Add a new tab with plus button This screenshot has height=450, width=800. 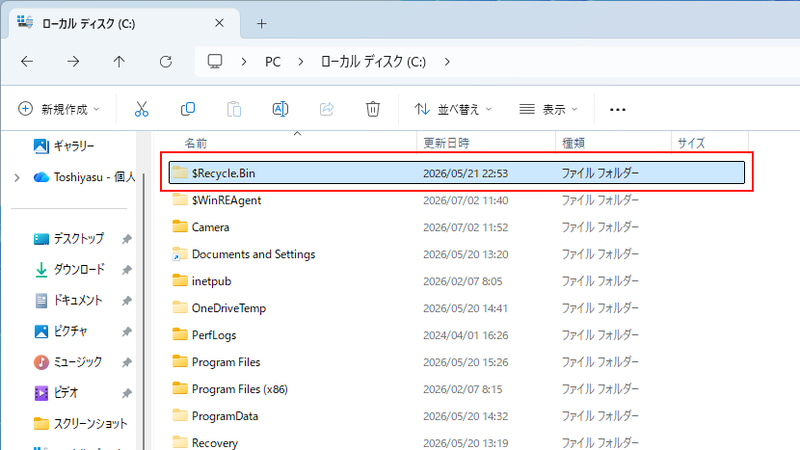[262, 23]
